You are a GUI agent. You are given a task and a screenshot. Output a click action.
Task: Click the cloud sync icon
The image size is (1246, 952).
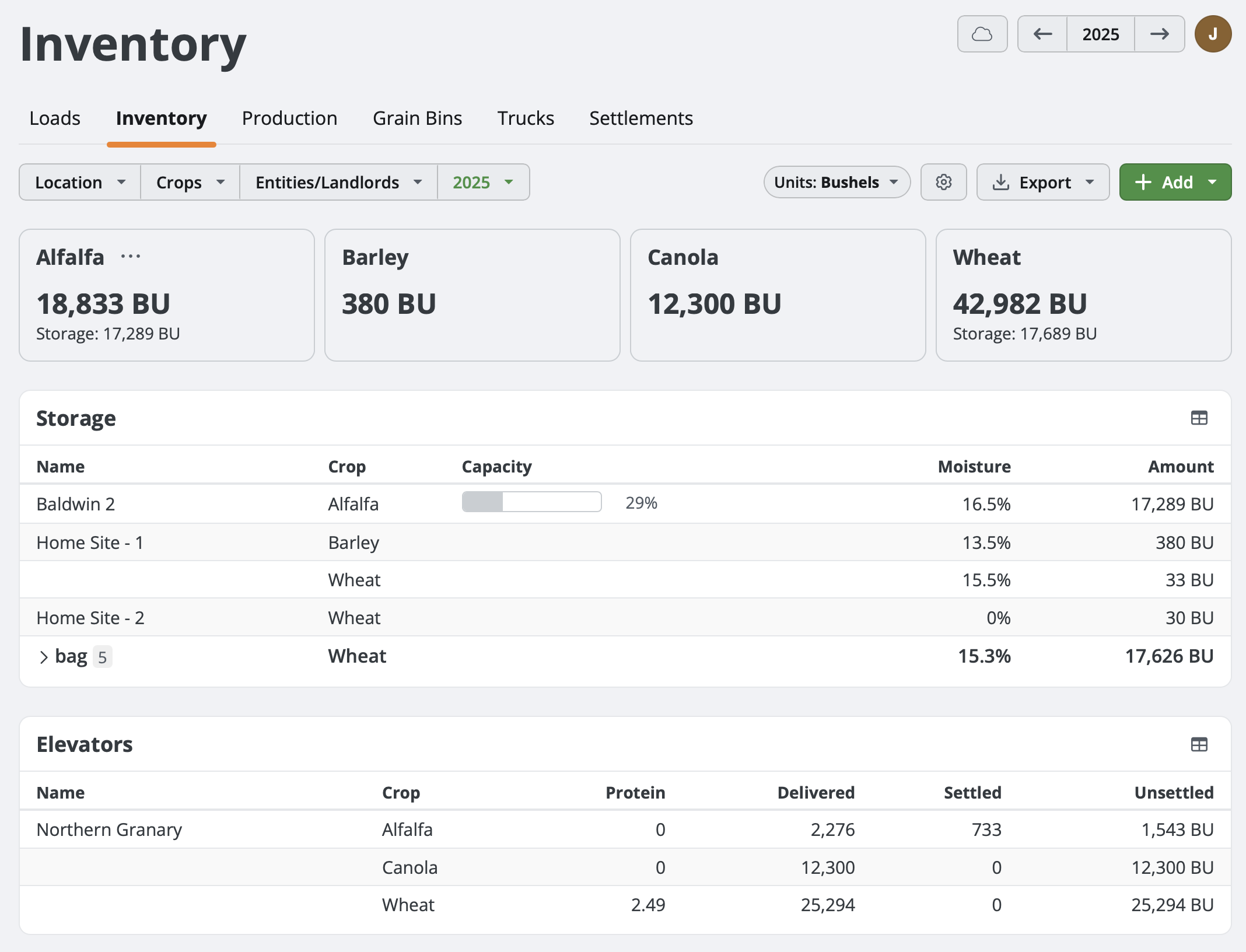[x=982, y=34]
